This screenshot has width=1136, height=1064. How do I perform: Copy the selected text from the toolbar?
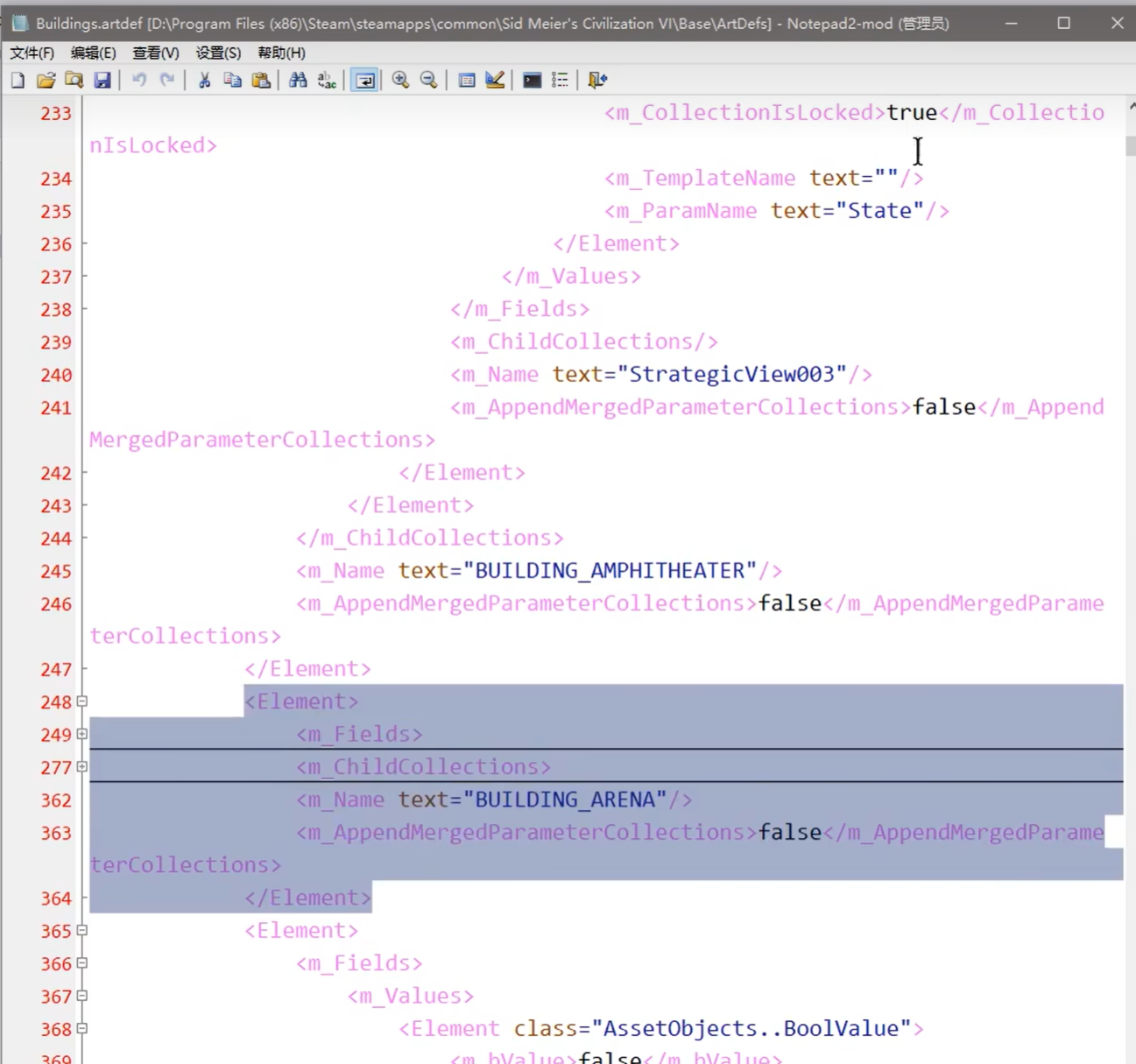(x=232, y=81)
